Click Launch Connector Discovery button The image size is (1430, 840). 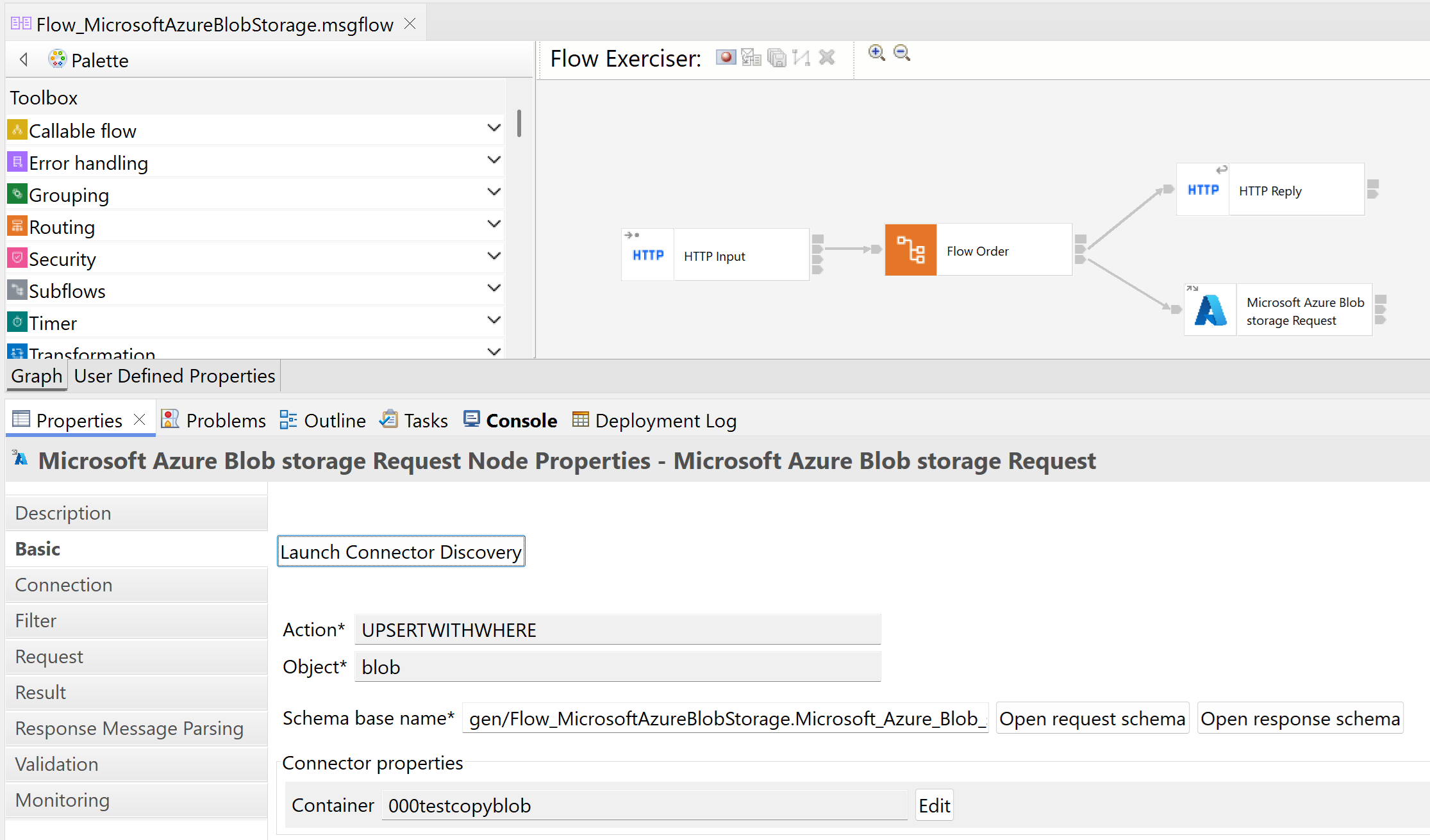coord(401,552)
